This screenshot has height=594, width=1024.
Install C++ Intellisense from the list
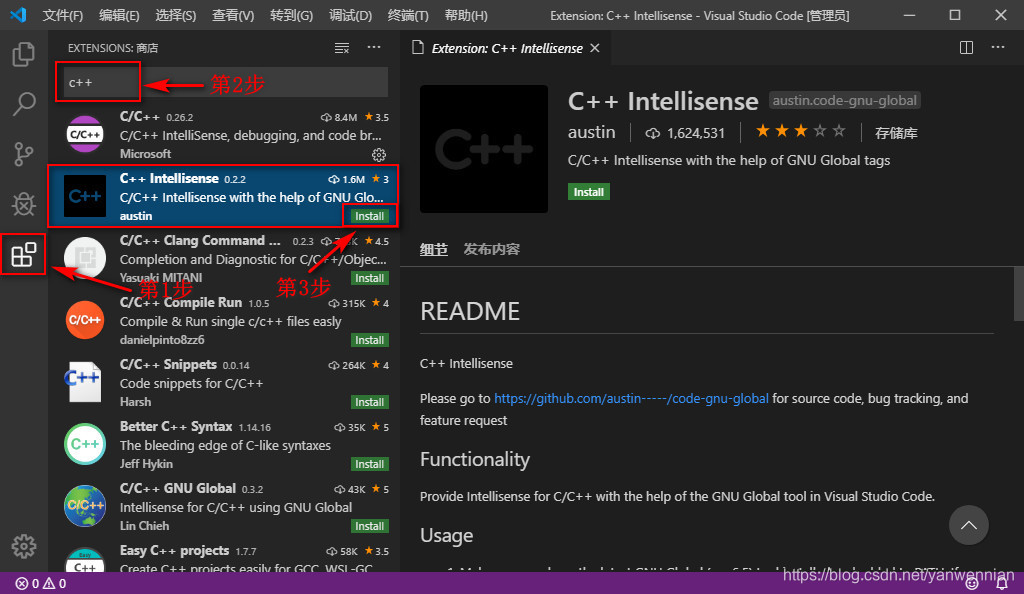coord(370,216)
